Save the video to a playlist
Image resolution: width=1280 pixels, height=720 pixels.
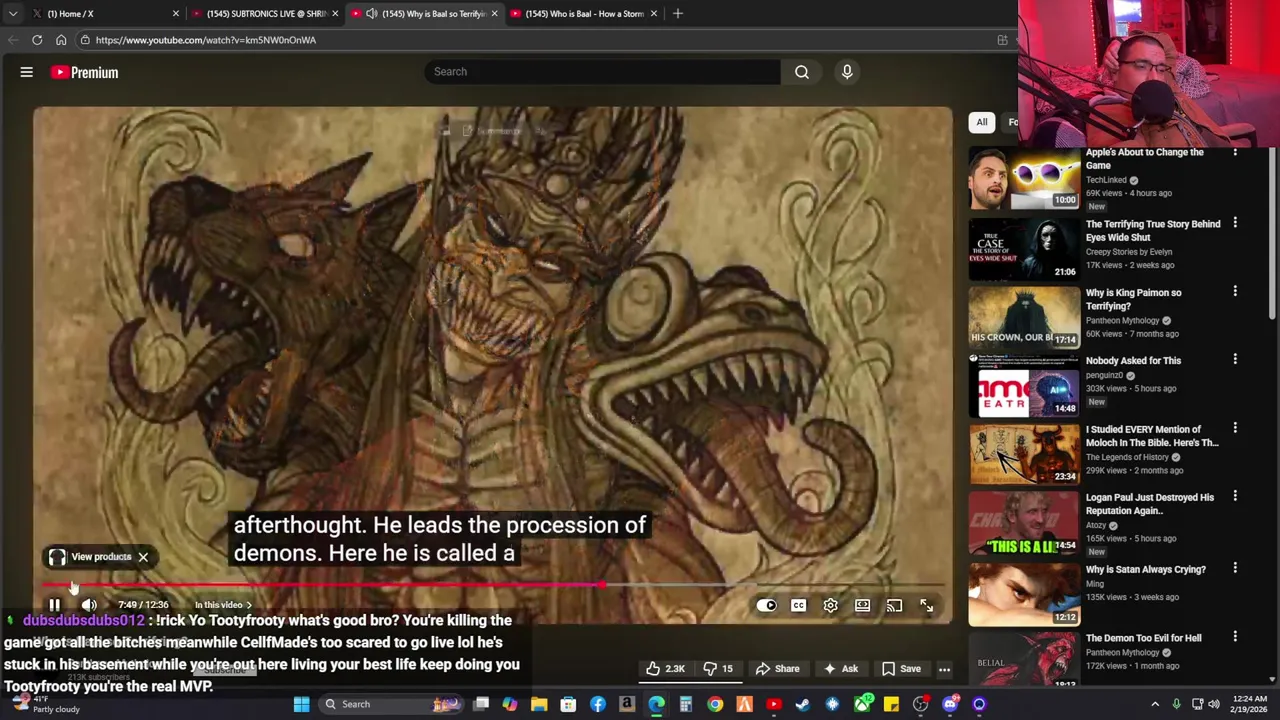pos(901,669)
